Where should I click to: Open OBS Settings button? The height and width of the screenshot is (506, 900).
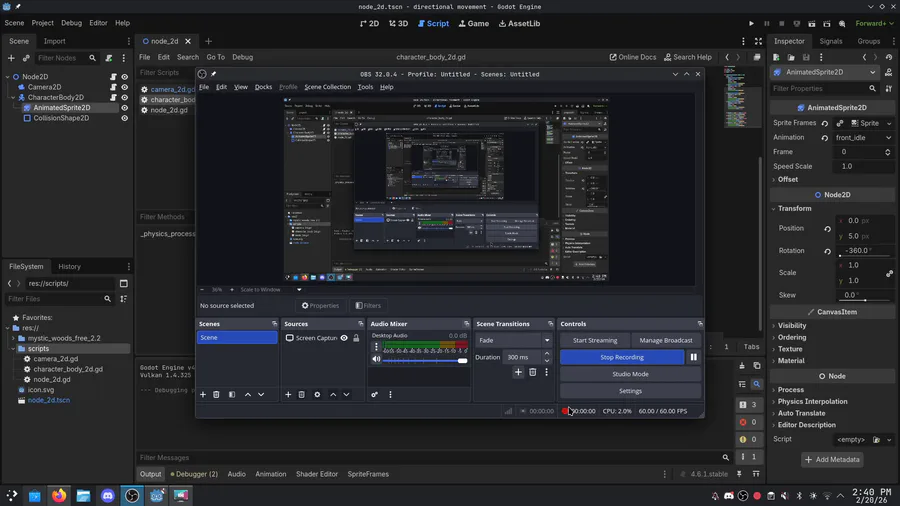click(630, 391)
